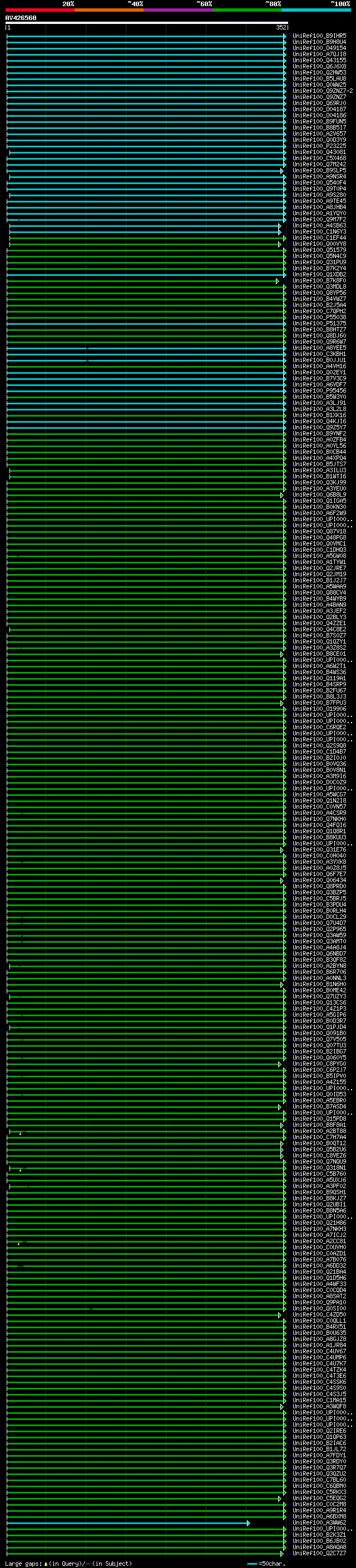Select the UniRef100_A2BYN8 label
356x1568 pixels.
(319, 966)
